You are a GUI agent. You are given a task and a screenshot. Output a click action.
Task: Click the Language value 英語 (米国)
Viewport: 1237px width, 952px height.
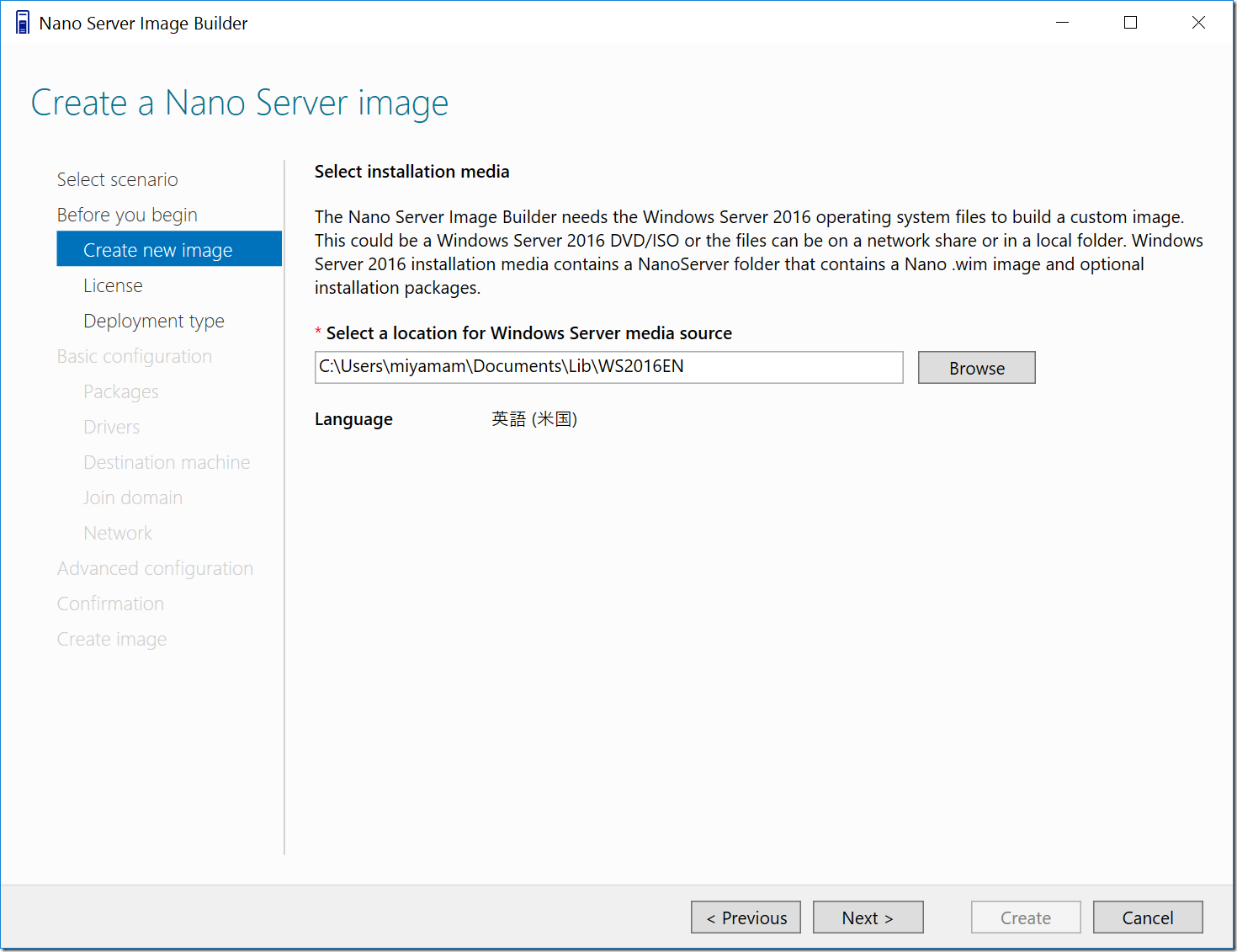tap(534, 419)
